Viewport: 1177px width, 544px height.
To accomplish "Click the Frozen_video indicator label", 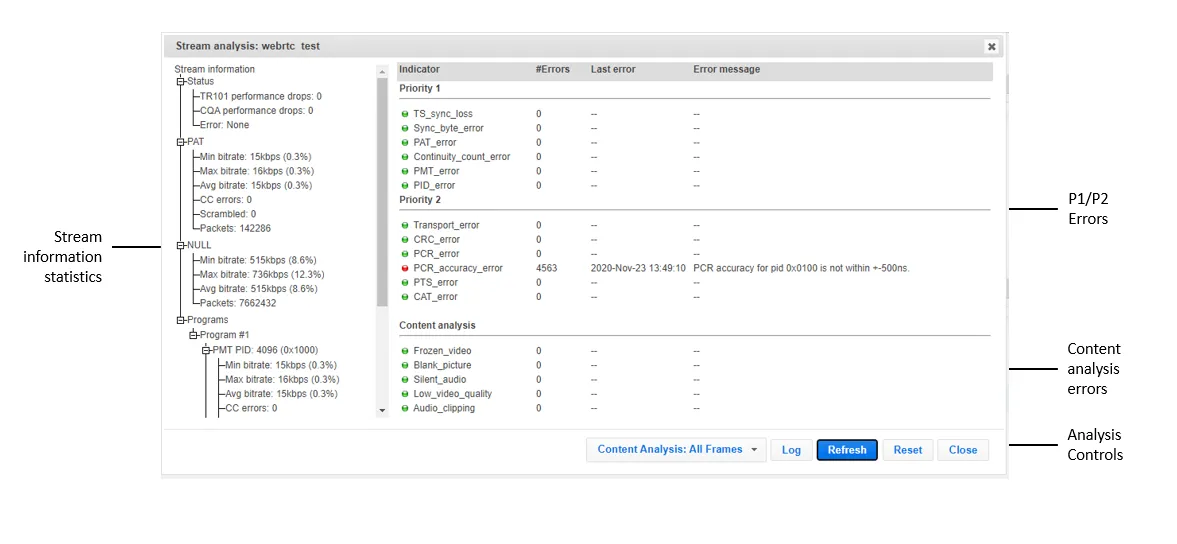I will (442, 350).
